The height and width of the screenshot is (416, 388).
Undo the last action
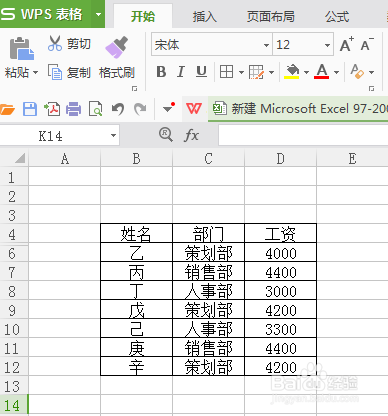coord(118,109)
